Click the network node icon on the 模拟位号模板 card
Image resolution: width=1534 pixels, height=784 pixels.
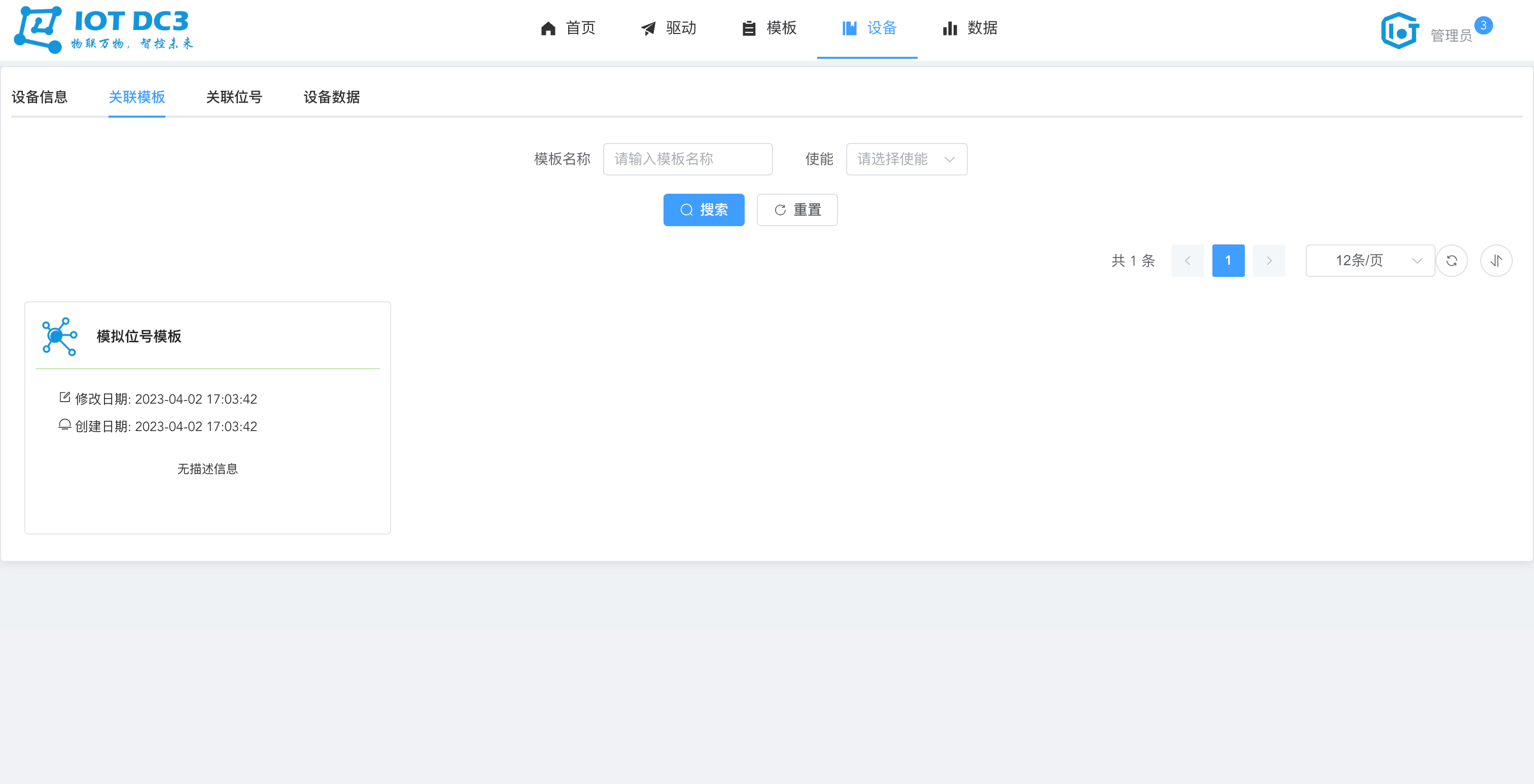click(x=58, y=337)
